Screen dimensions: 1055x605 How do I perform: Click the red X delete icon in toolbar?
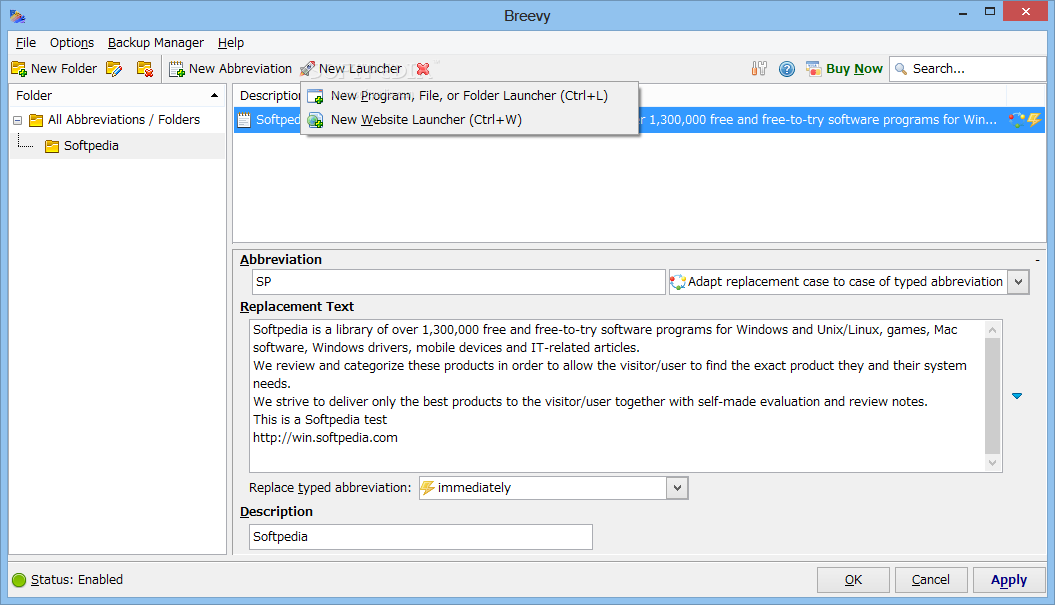pos(423,69)
